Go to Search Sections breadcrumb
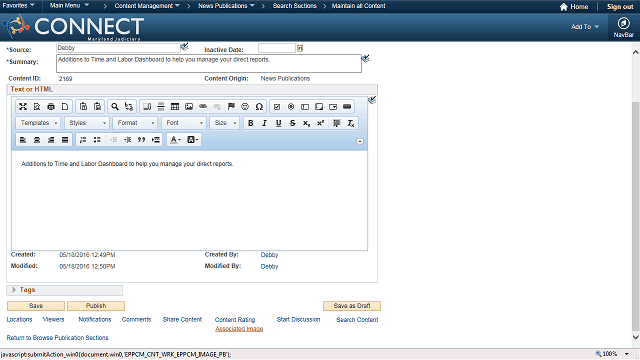The image size is (640, 360). (x=295, y=6)
